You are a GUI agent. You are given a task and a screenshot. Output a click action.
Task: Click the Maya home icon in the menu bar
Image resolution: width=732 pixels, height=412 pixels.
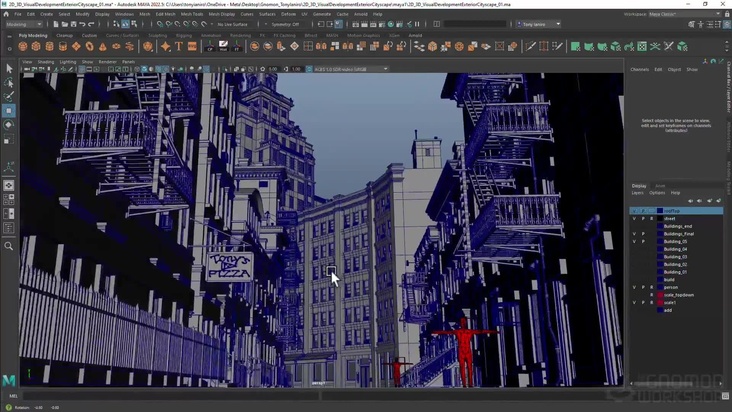click(6, 14)
